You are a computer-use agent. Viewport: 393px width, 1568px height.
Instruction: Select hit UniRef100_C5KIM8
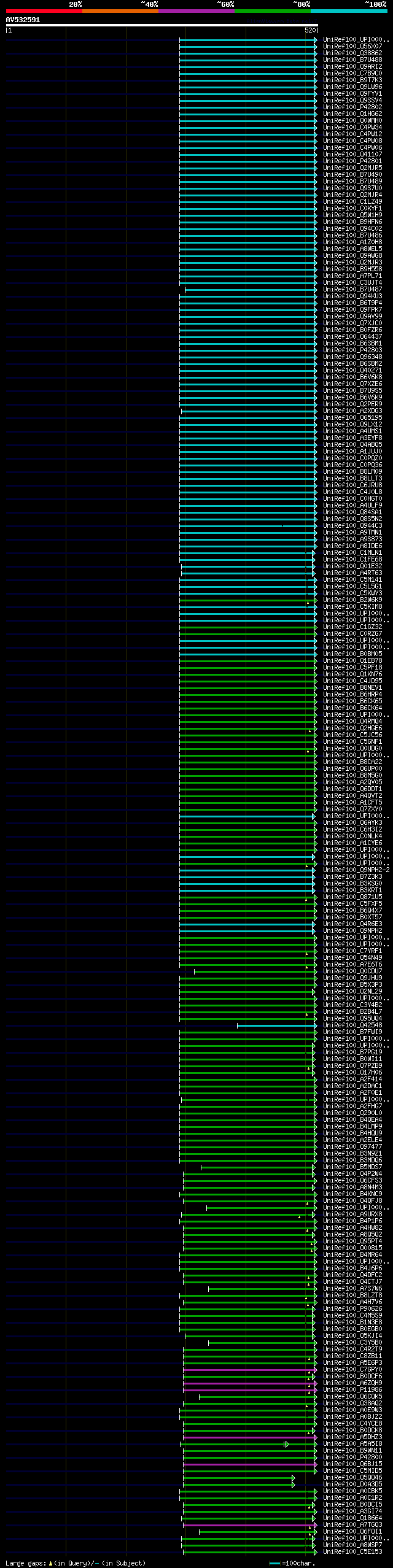(x=352, y=607)
